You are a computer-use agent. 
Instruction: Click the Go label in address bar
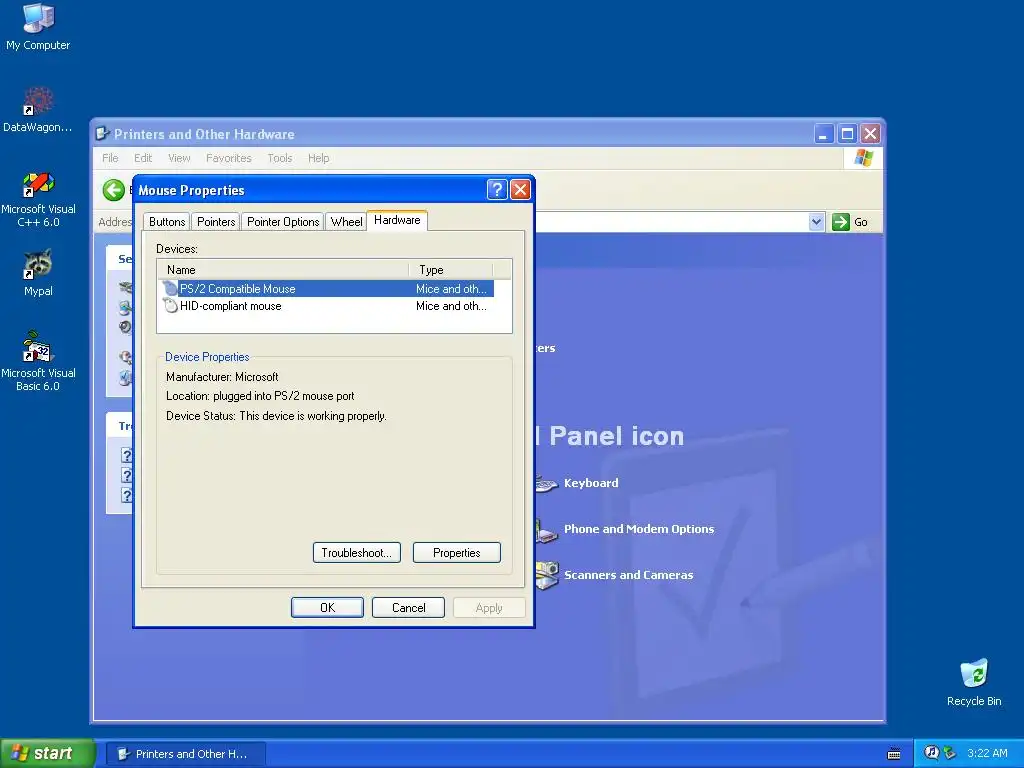(x=861, y=222)
